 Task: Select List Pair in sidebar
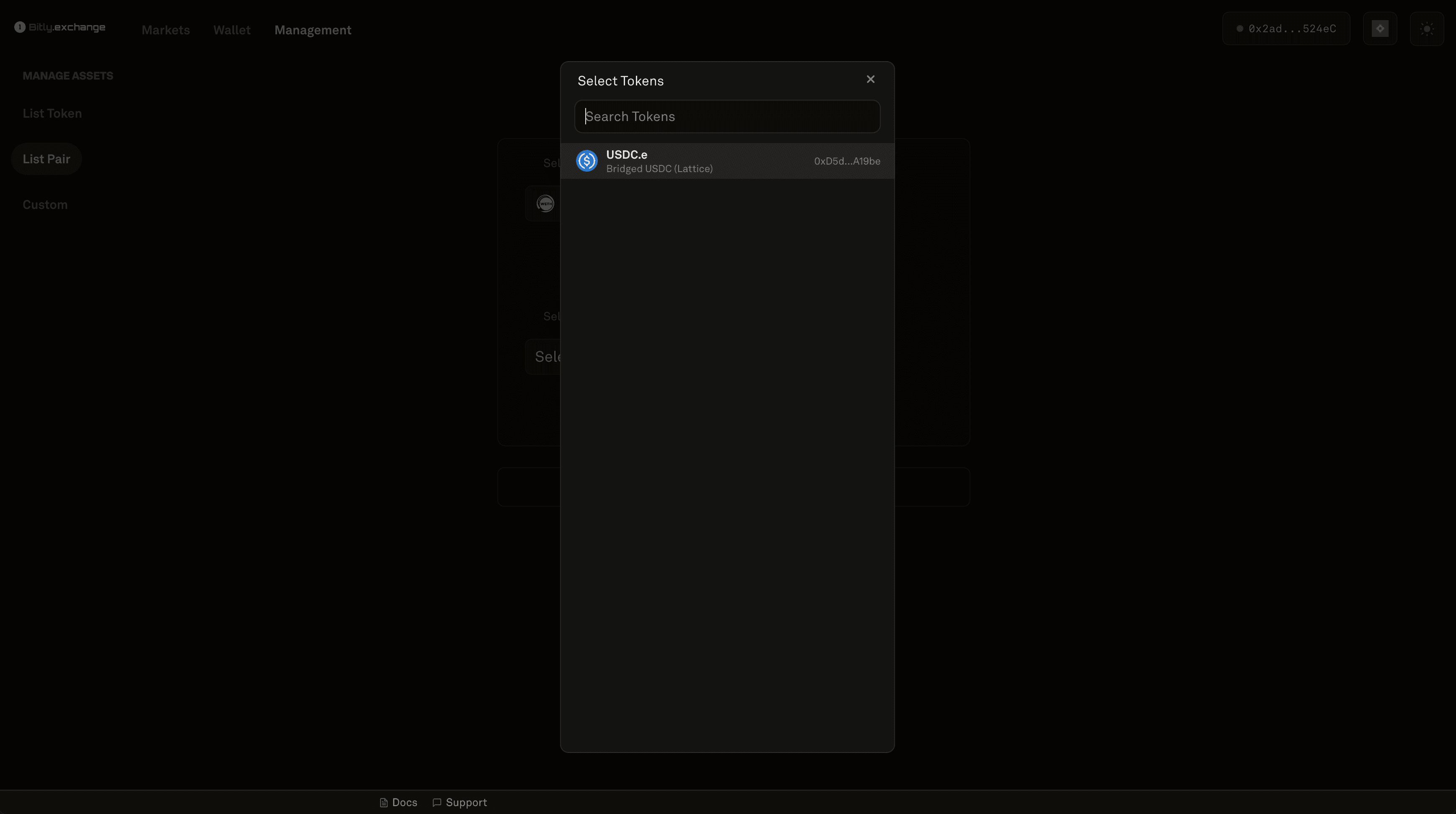[x=46, y=159]
